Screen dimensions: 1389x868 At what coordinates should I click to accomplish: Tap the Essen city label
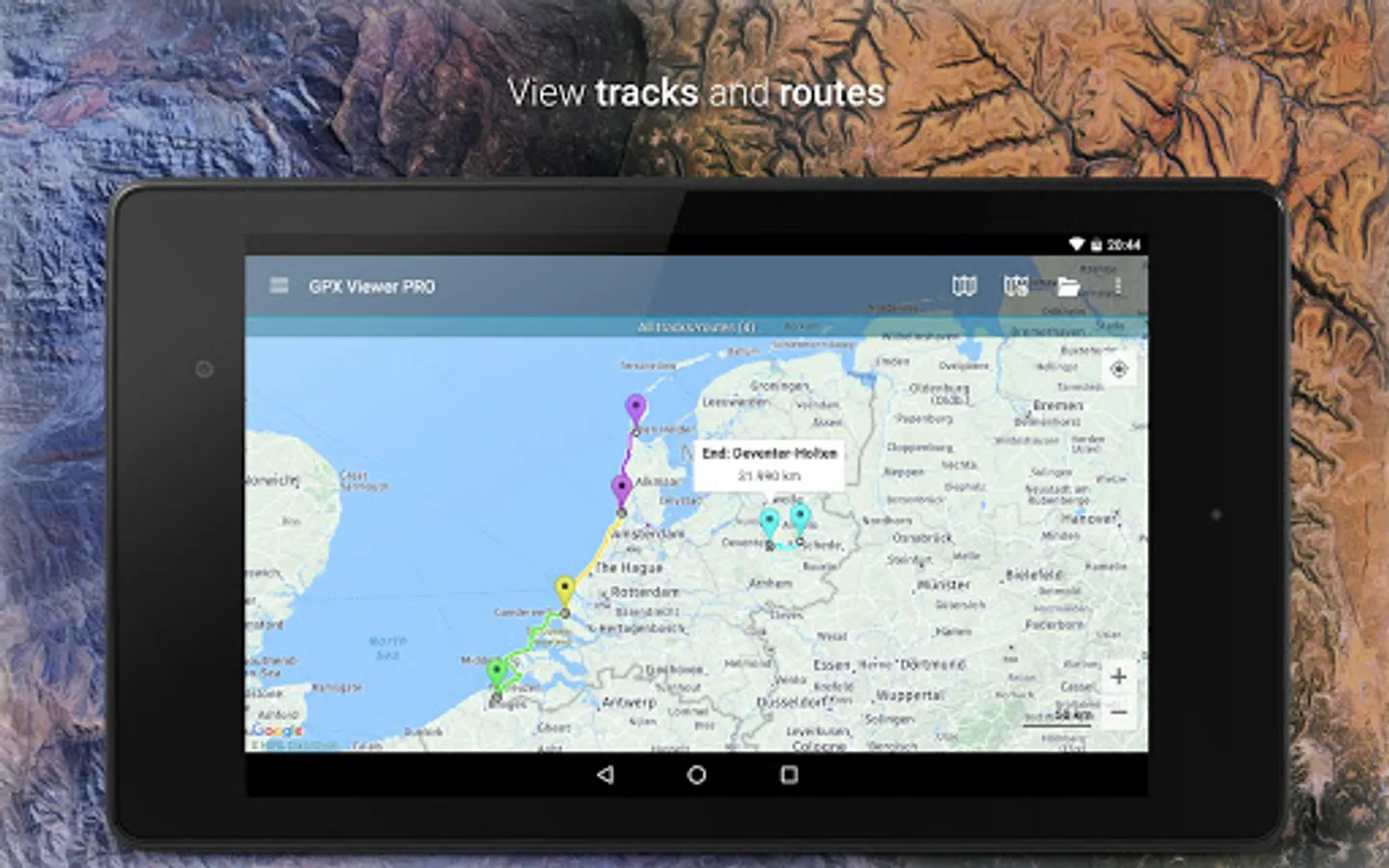point(831,665)
